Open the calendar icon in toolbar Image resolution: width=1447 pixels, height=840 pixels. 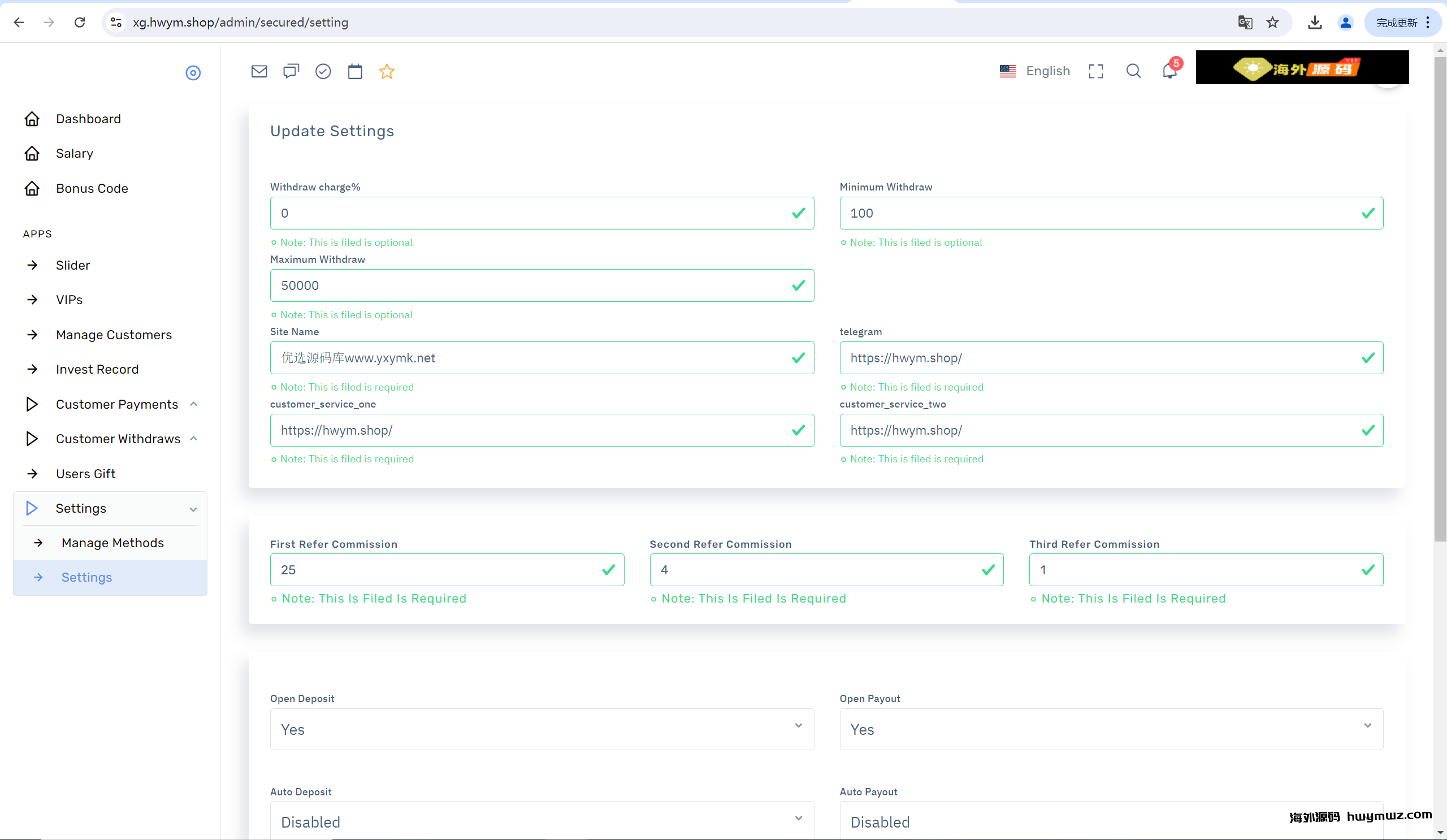coord(355,71)
